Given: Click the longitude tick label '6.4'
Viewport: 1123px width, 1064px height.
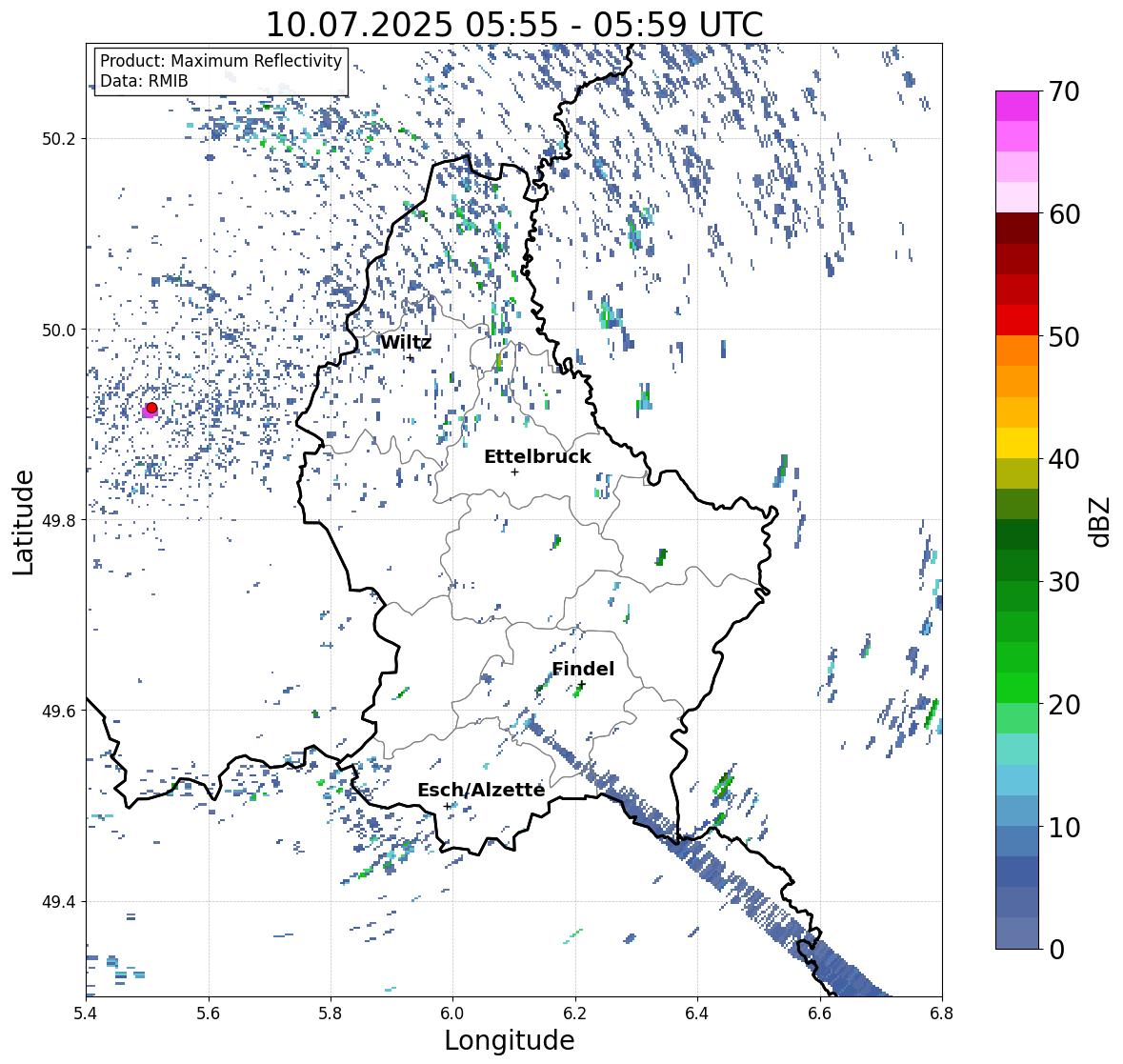Looking at the screenshot, I should tap(697, 1014).
